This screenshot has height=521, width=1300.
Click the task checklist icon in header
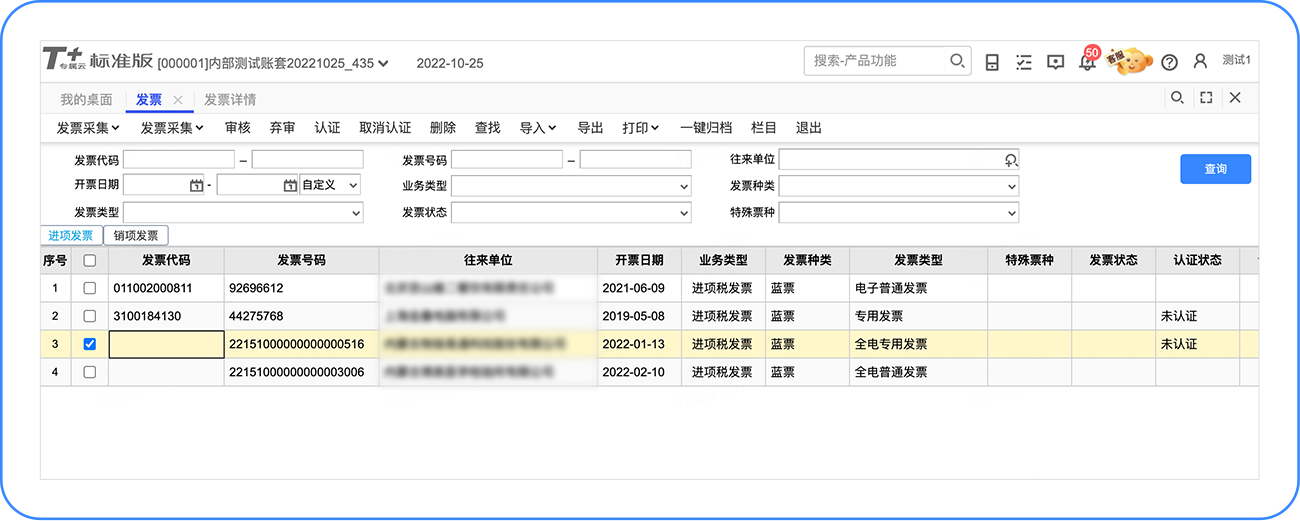pos(1023,62)
